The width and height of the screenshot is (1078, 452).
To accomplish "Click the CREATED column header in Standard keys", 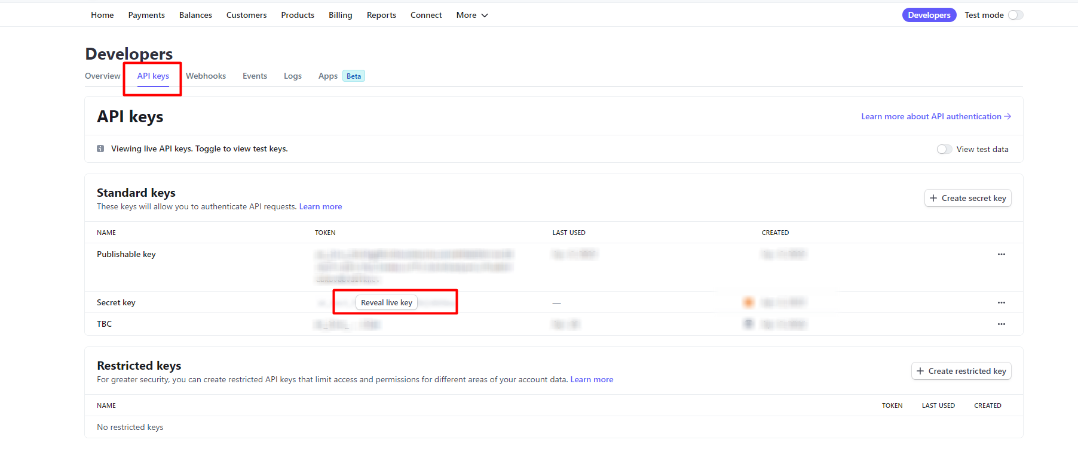I will (x=775, y=233).
